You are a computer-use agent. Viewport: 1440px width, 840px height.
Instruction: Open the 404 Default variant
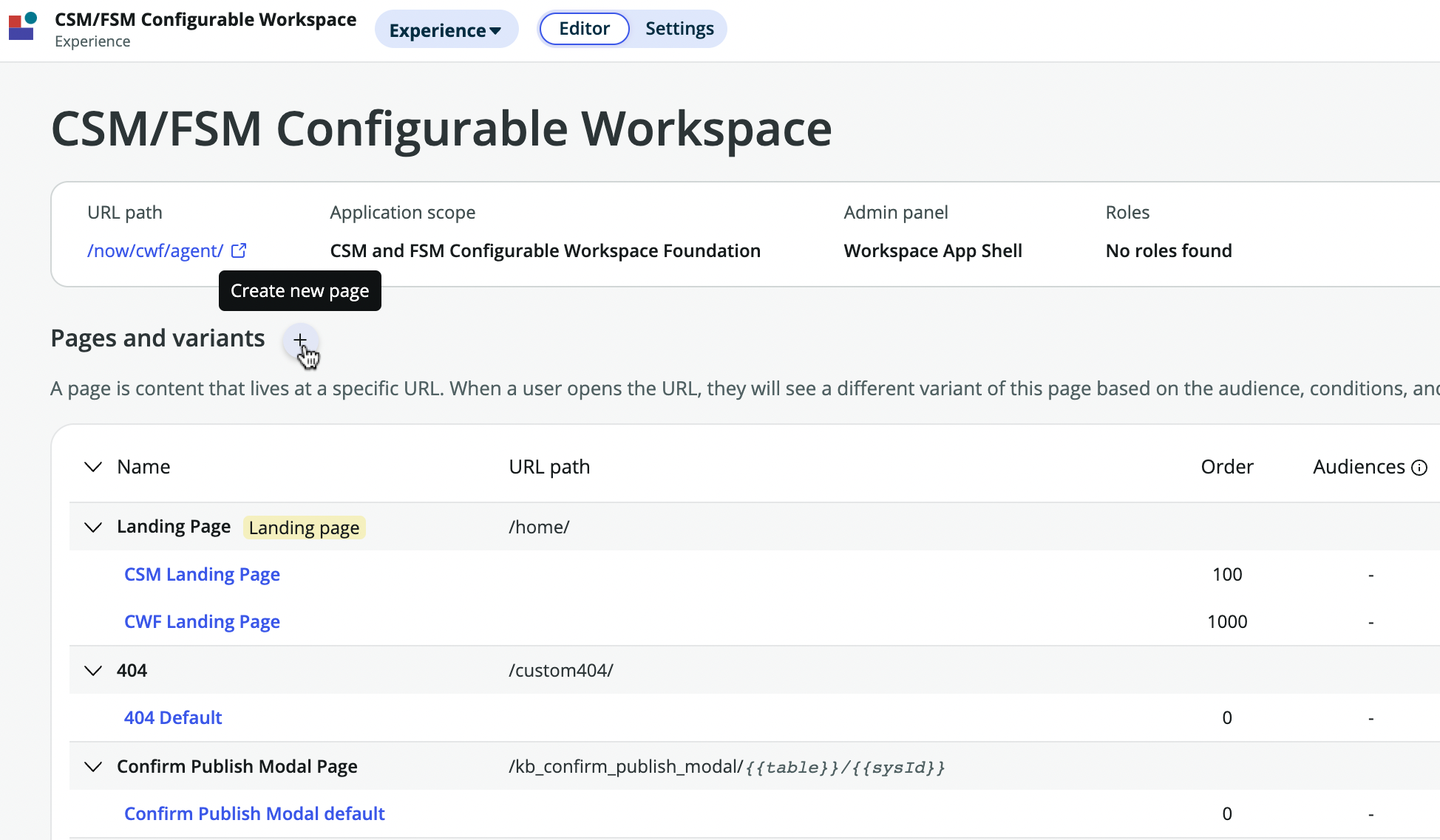point(173,717)
